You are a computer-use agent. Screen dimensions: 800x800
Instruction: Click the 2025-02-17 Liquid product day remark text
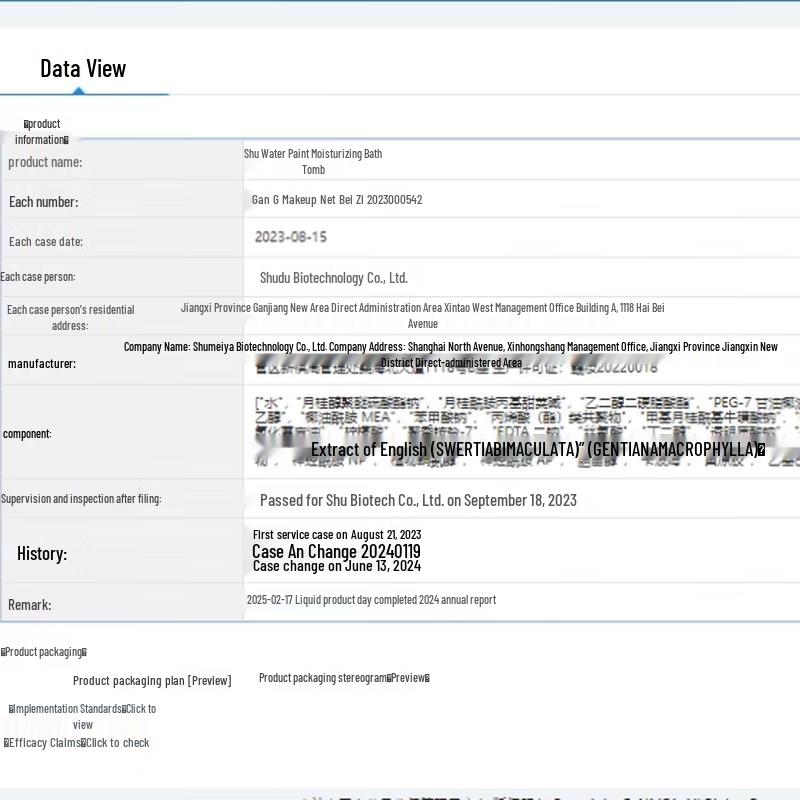(371, 599)
